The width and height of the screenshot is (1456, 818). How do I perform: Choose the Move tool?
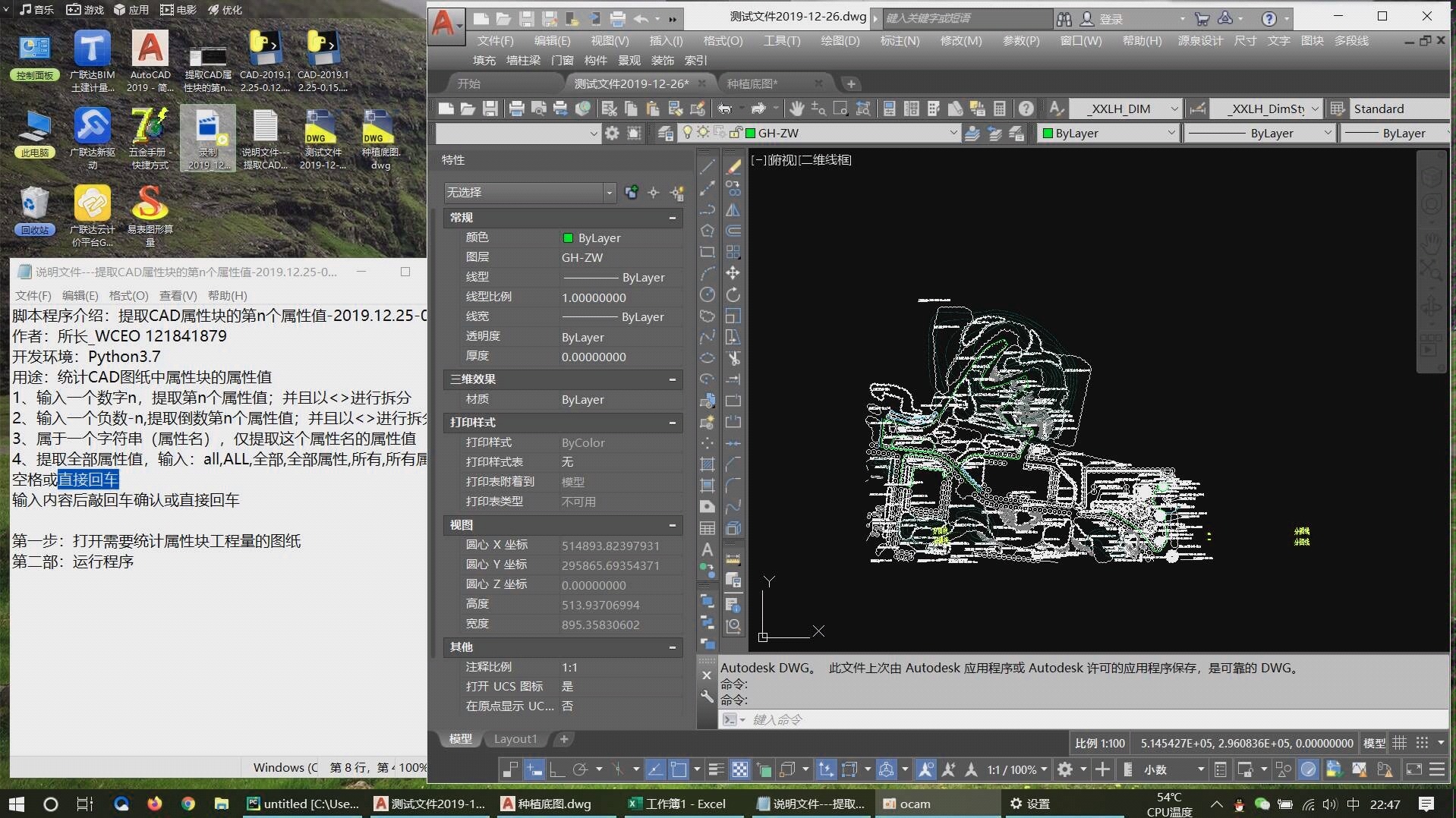733,273
